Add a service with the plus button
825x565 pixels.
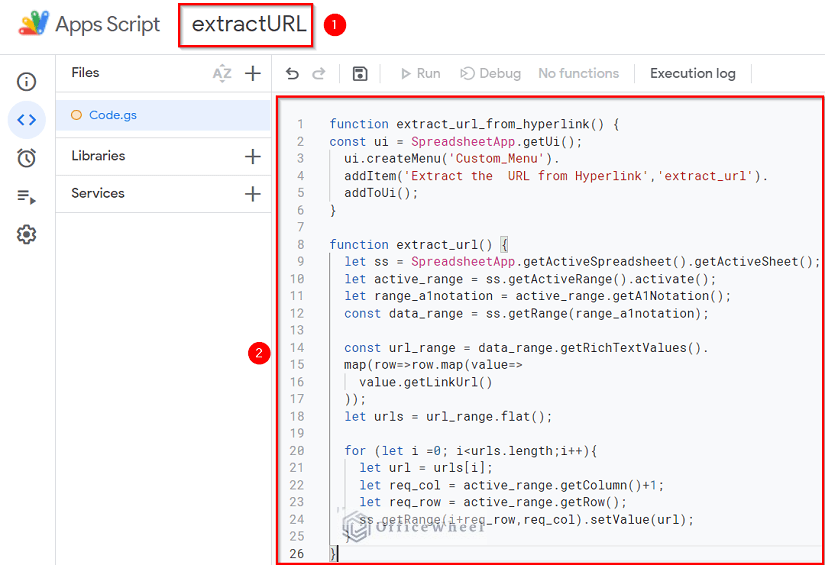(253, 194)
